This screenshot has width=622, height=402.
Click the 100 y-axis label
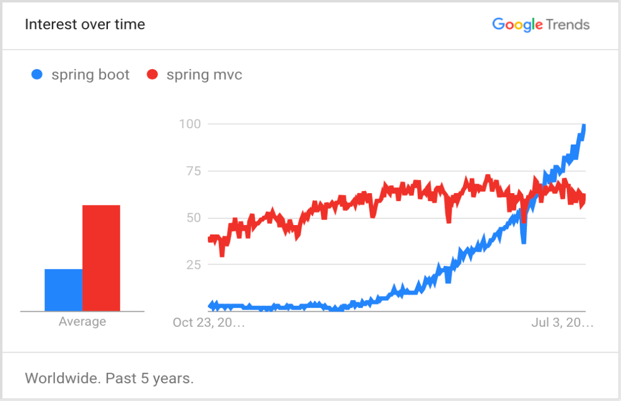point(191,124)
